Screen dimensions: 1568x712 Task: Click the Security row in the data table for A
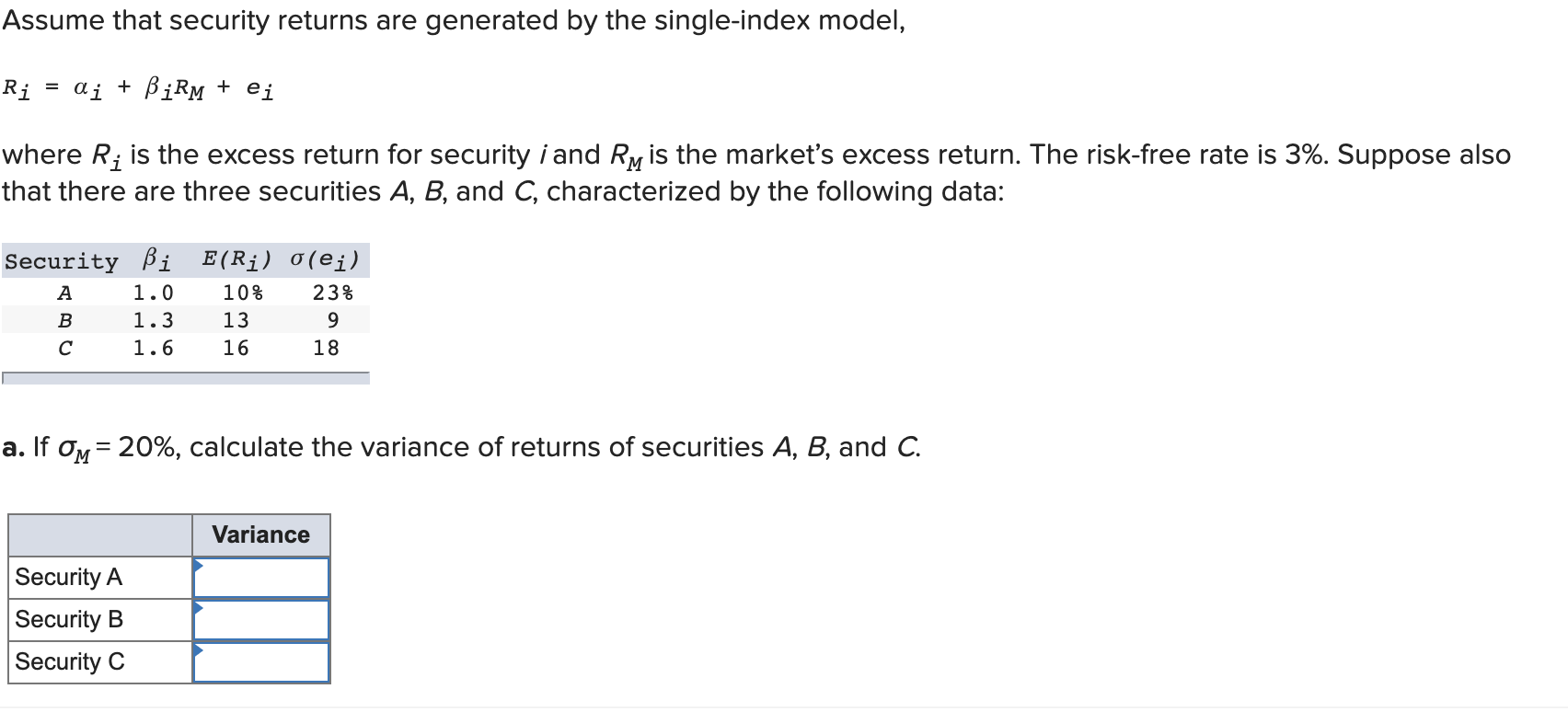pos(64,293)
